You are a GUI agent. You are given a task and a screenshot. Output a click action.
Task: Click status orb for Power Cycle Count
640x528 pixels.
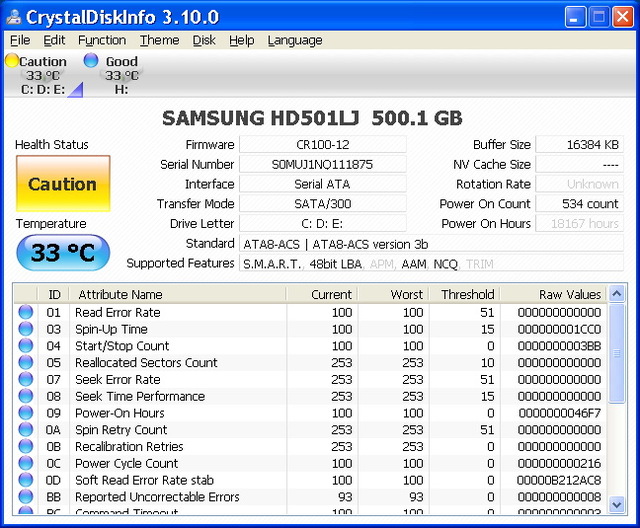(26, 463)
